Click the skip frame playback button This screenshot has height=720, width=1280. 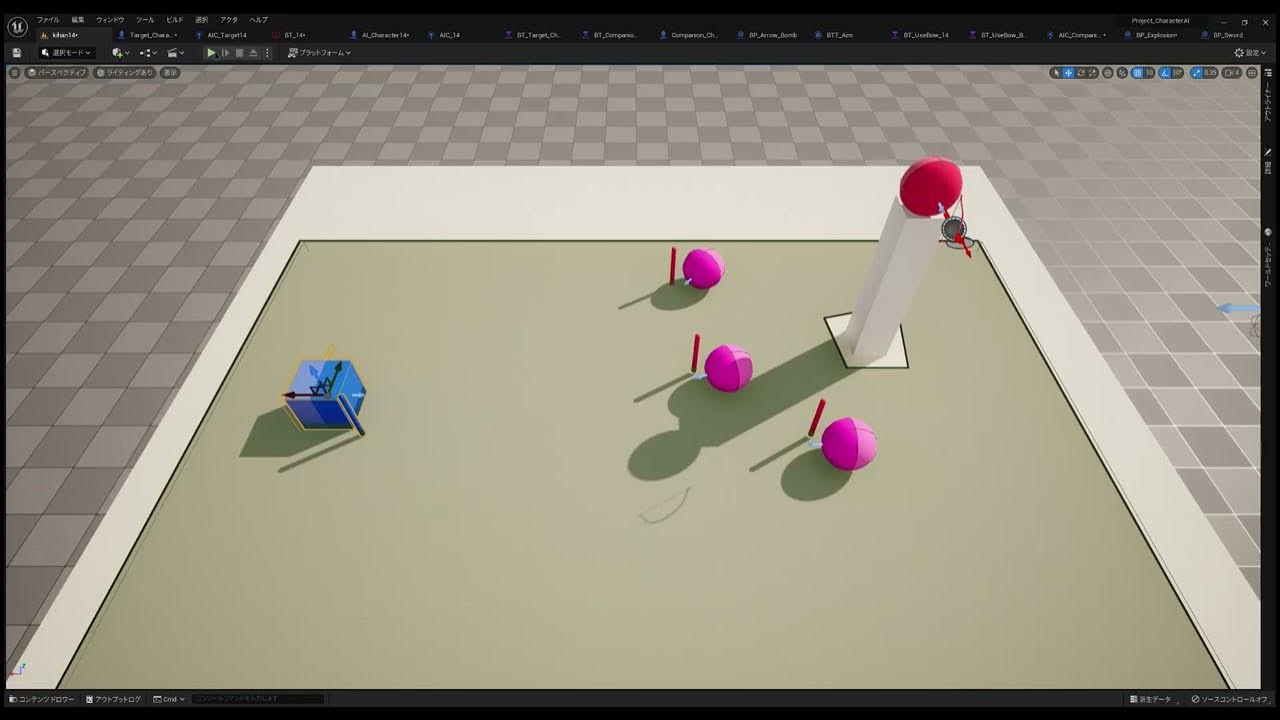pos(225,53)
